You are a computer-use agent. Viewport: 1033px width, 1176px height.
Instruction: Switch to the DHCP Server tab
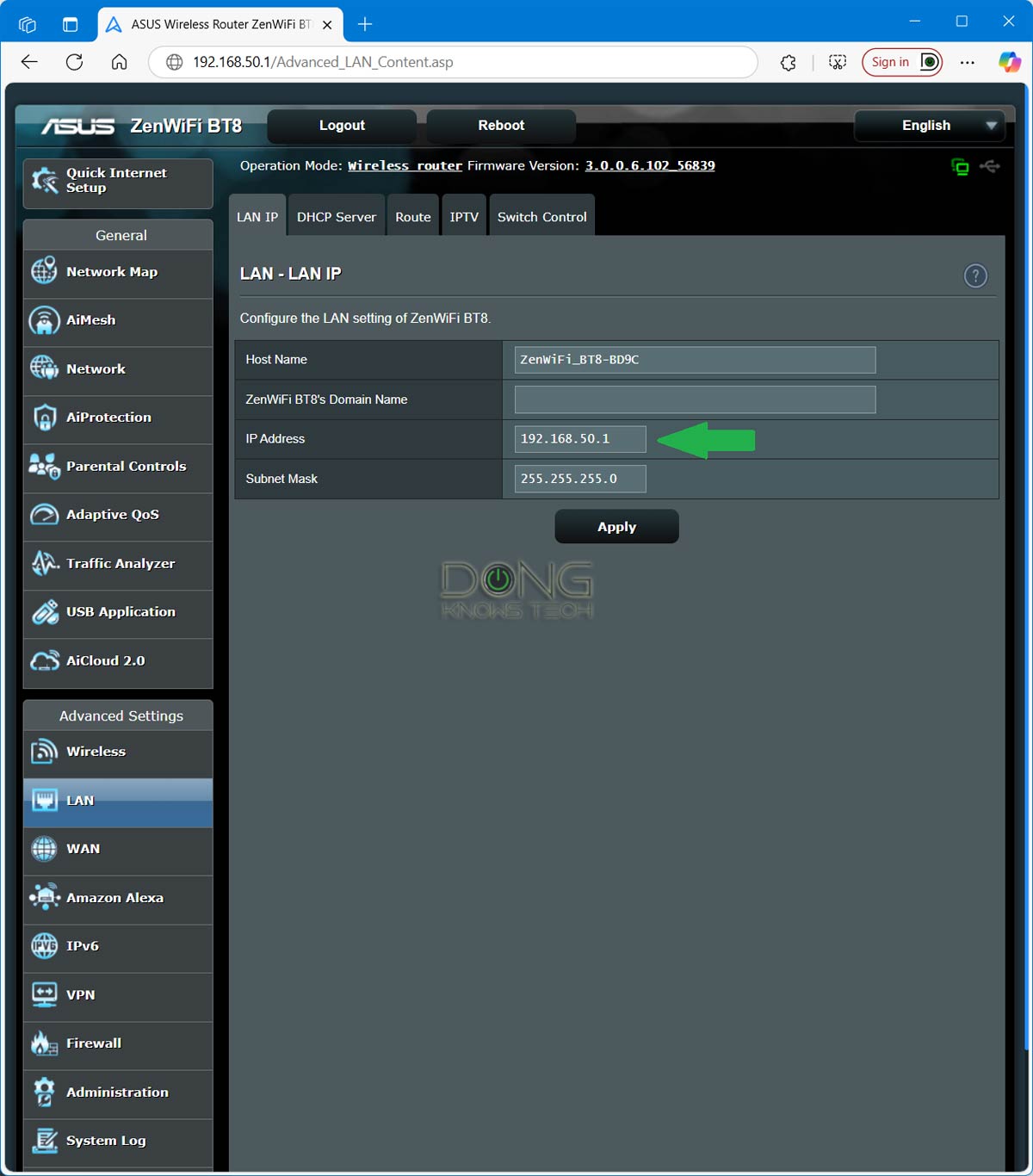337,217
